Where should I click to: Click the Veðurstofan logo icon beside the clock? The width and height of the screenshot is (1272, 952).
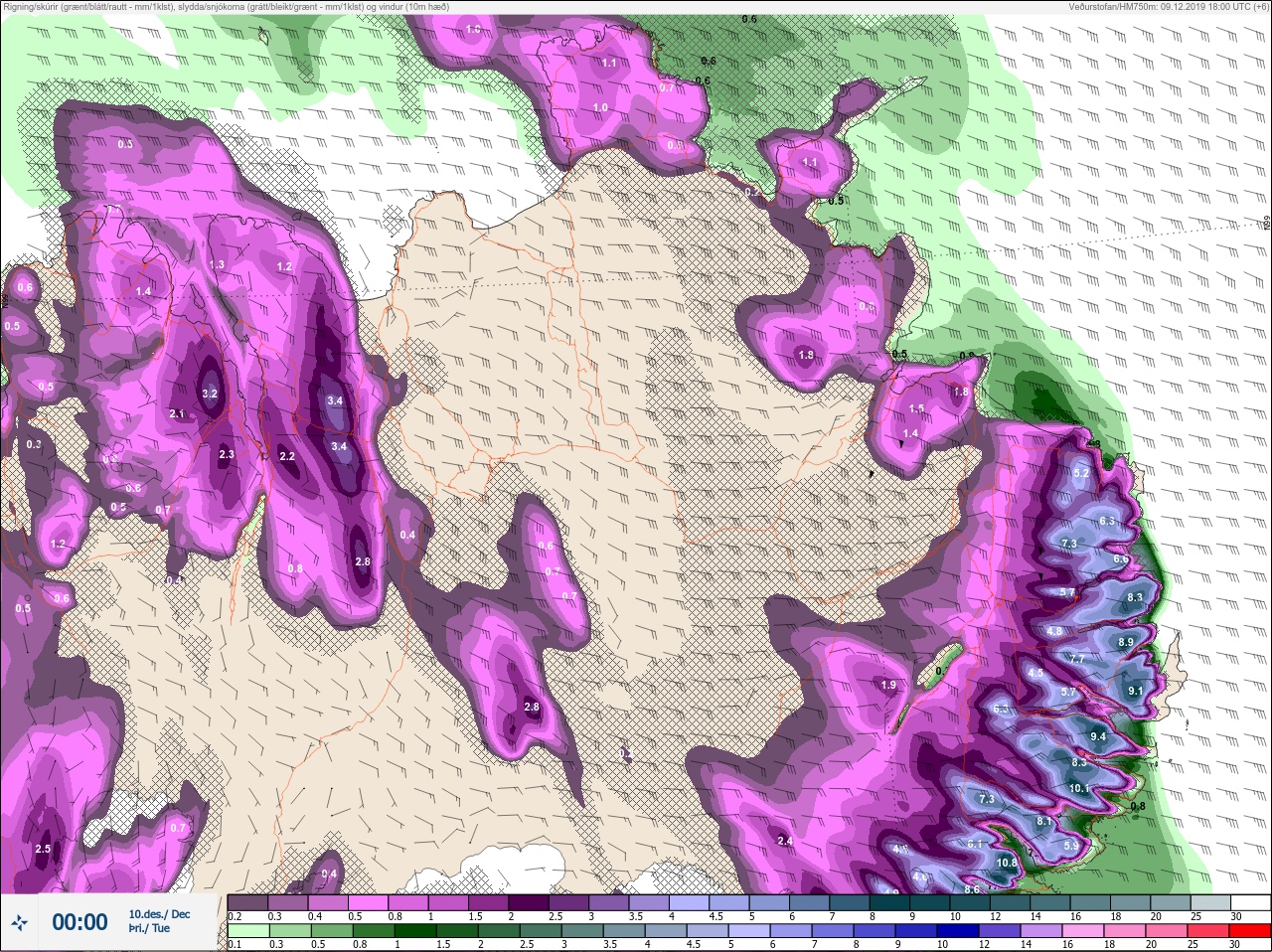(20, 923)
